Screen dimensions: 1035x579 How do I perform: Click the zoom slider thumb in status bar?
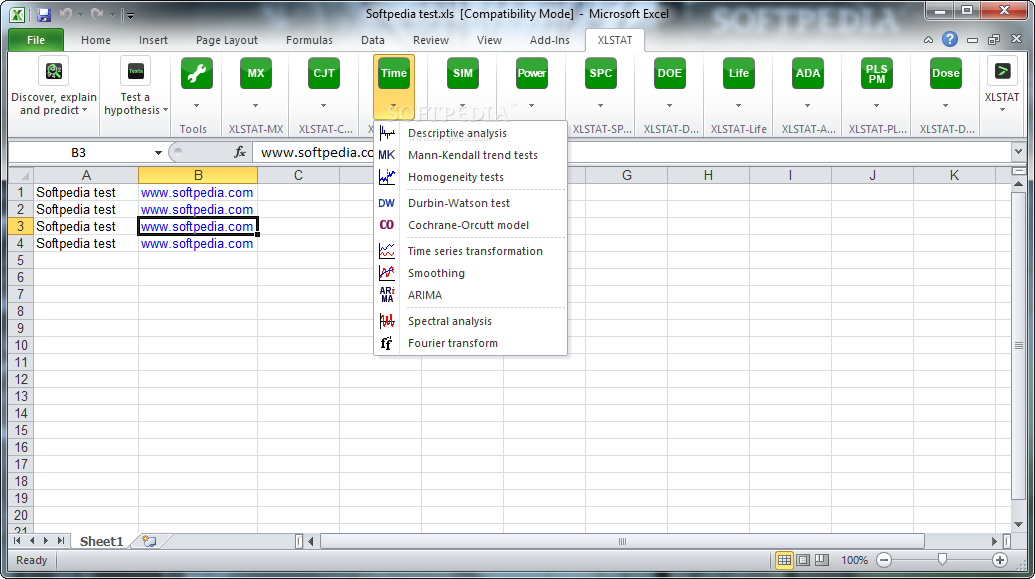[x=942, y=560]
